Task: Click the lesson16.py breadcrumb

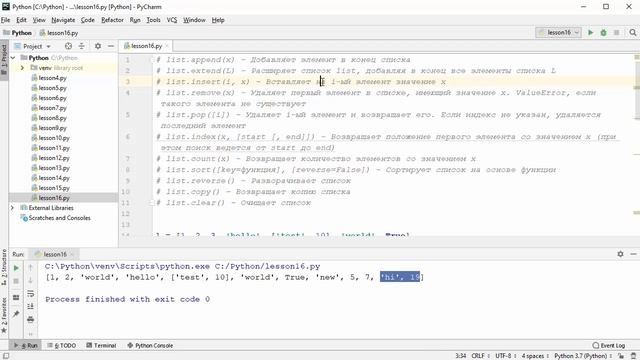Action: [x=59, y=33]
